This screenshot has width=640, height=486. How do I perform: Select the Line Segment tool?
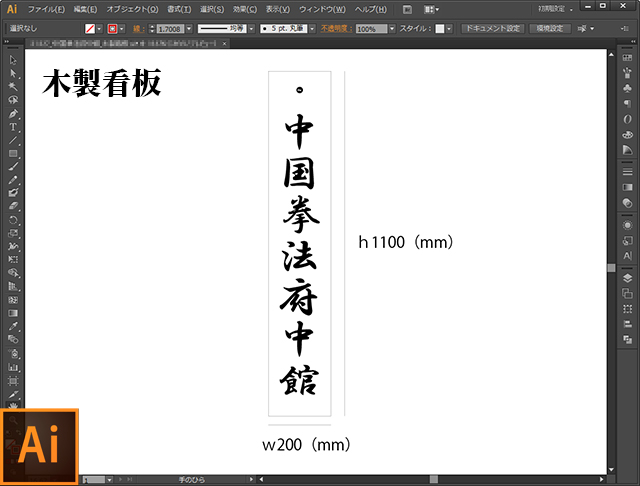(x=13, y=140)
